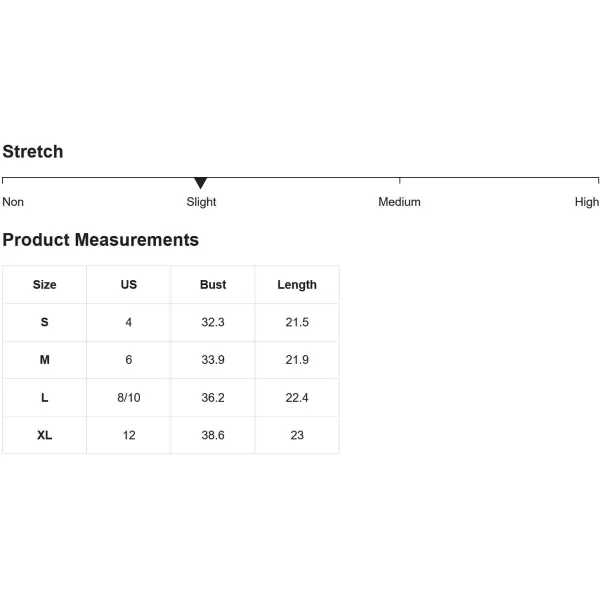
Task: Click the 32.3 bust value cell
Action: (x=213, y=322)
